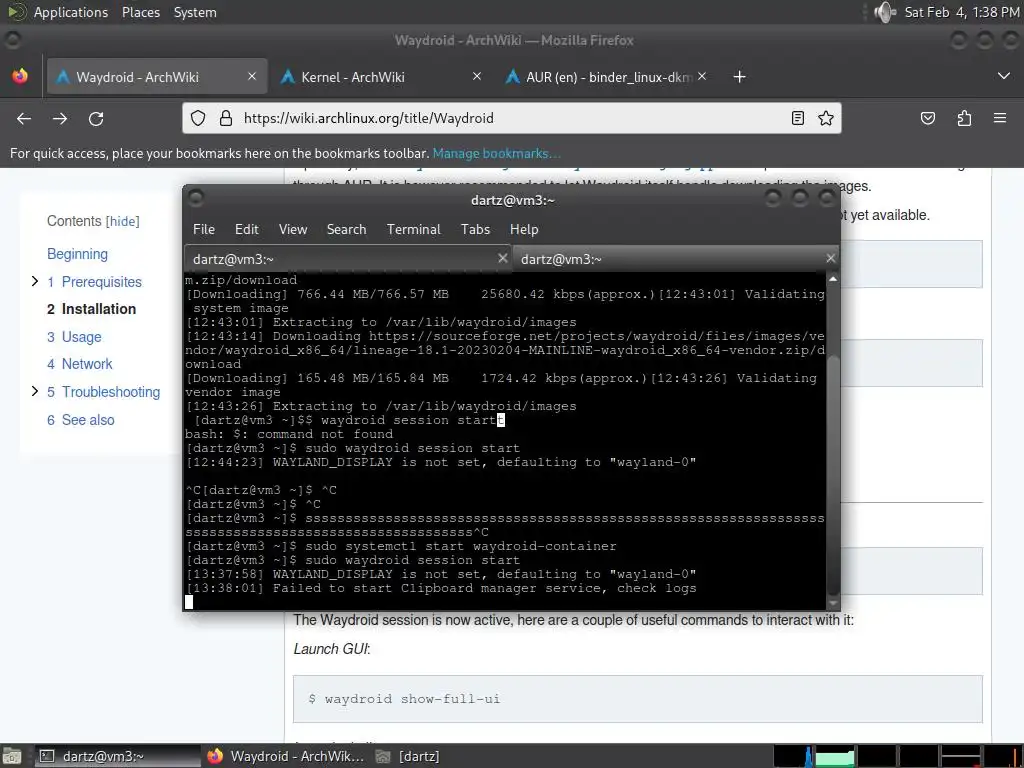Click the site padlock icon
1024x768 pixels.
(226, 118)
